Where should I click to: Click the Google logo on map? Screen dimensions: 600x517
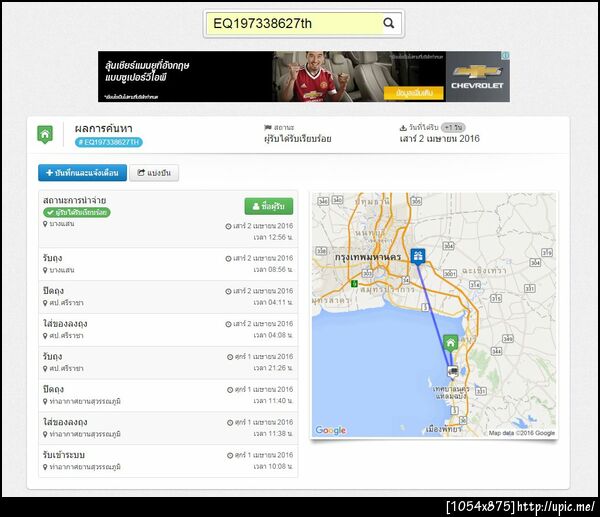coord(331,431)
